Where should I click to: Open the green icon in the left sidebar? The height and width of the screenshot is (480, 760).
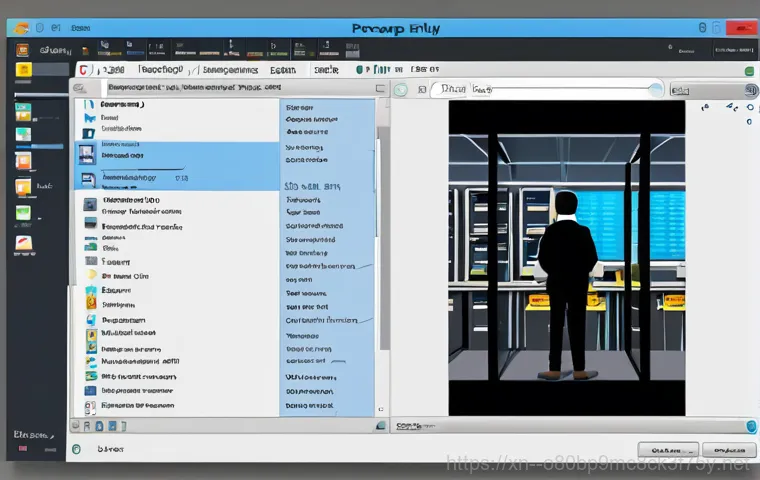pyautogui.click(x=23, y=212)
